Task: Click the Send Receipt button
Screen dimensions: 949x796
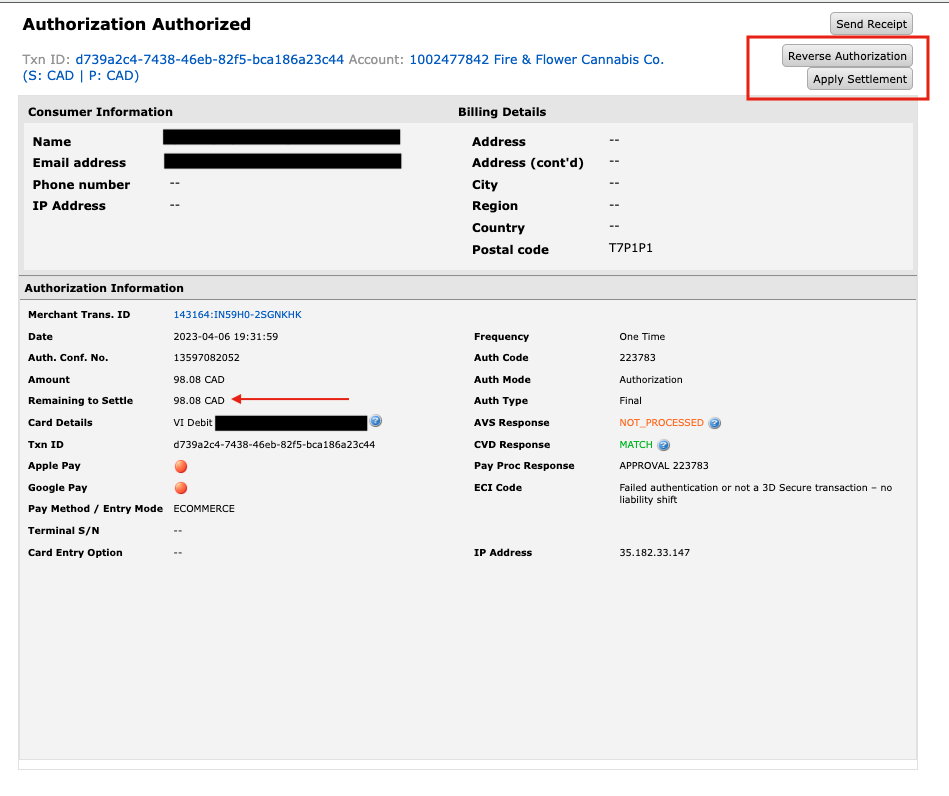Action: (x=871, y=24)
